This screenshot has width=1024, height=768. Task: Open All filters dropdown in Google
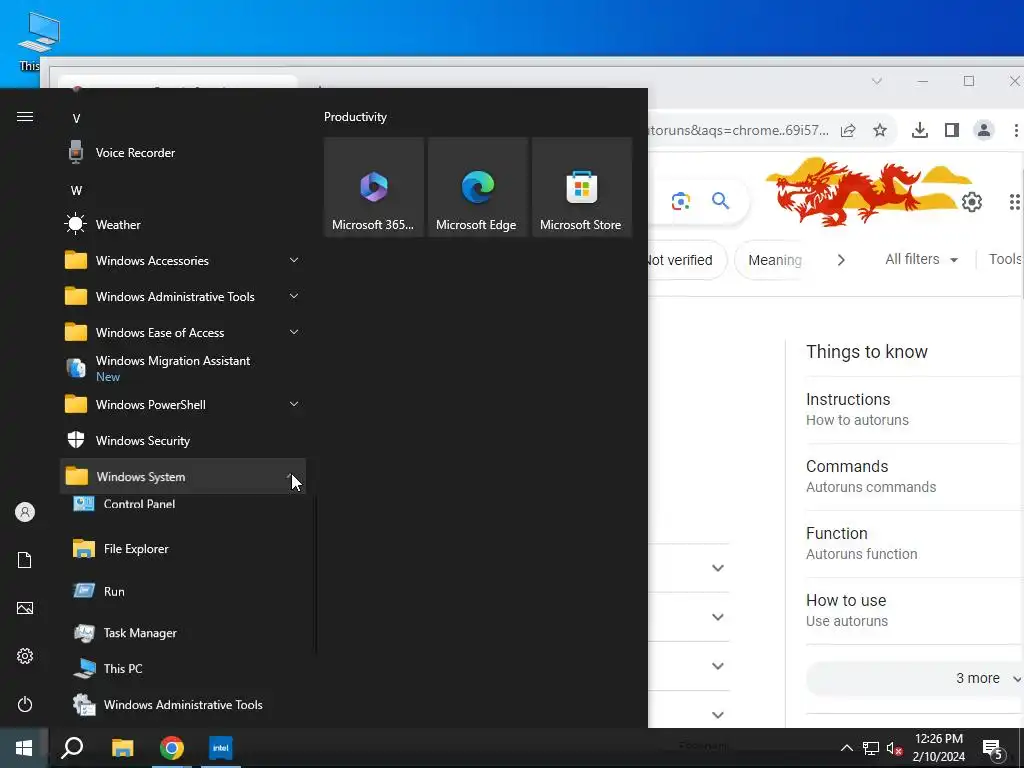tap(921, 259)
